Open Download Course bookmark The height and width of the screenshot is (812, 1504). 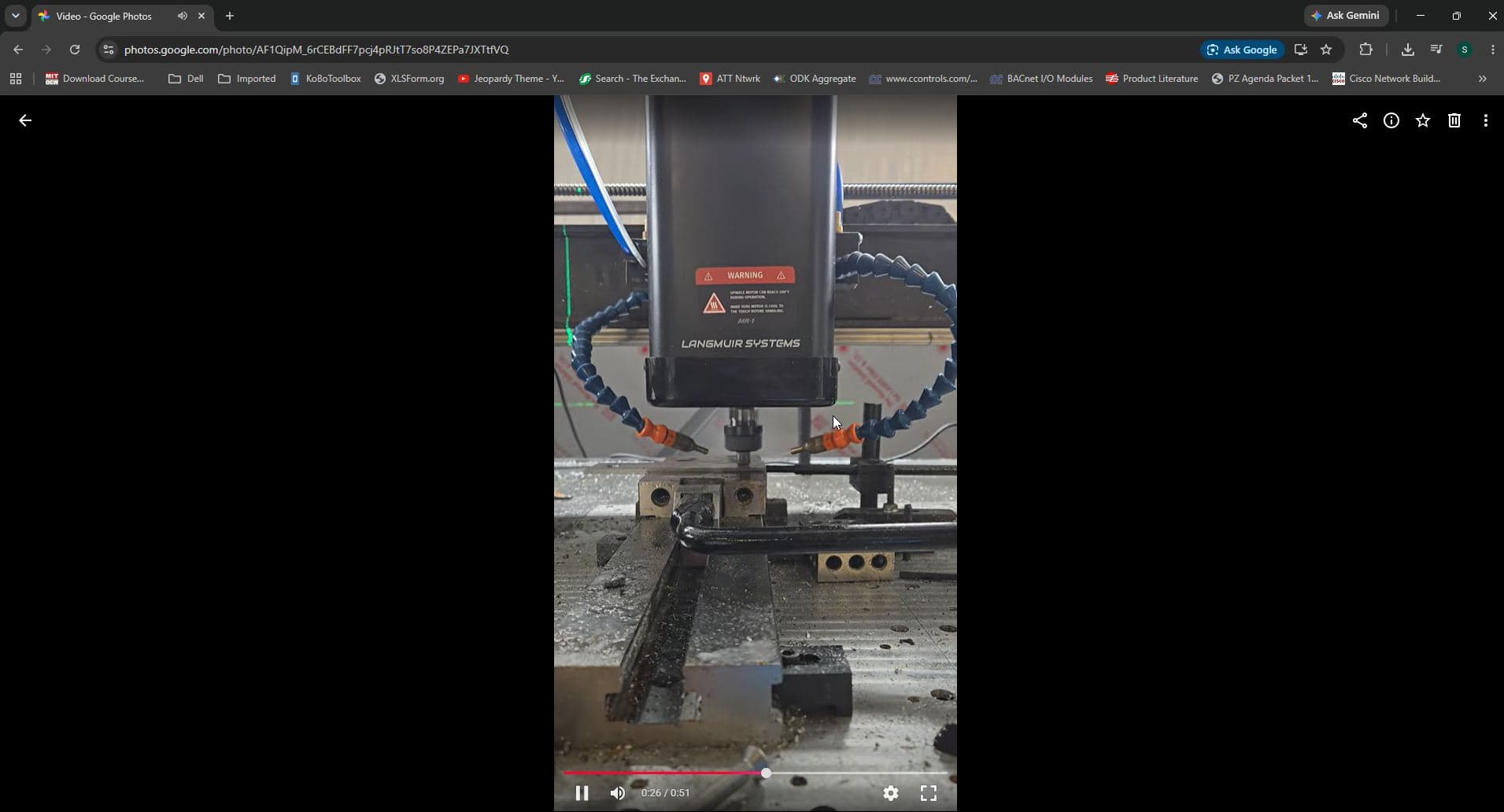coord(95,79)
